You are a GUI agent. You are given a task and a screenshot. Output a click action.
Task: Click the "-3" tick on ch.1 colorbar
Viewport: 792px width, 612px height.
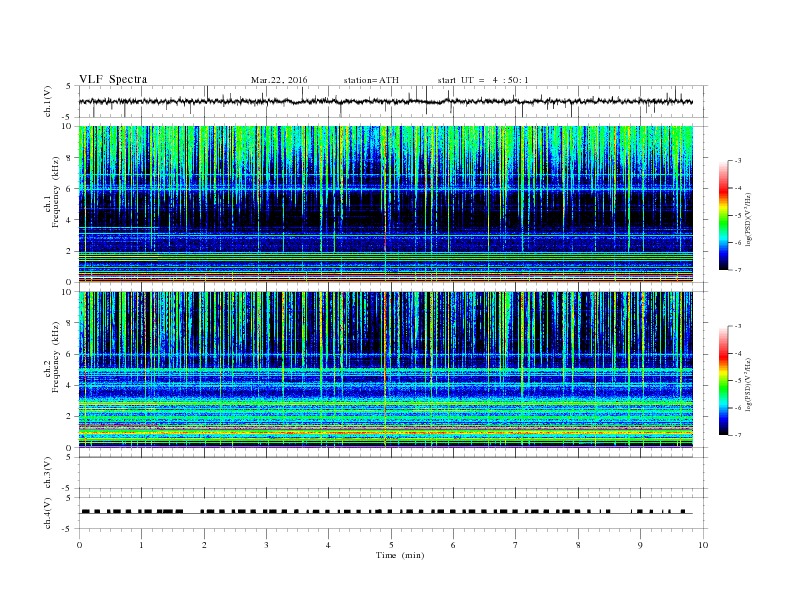click(x=737, y=161)
